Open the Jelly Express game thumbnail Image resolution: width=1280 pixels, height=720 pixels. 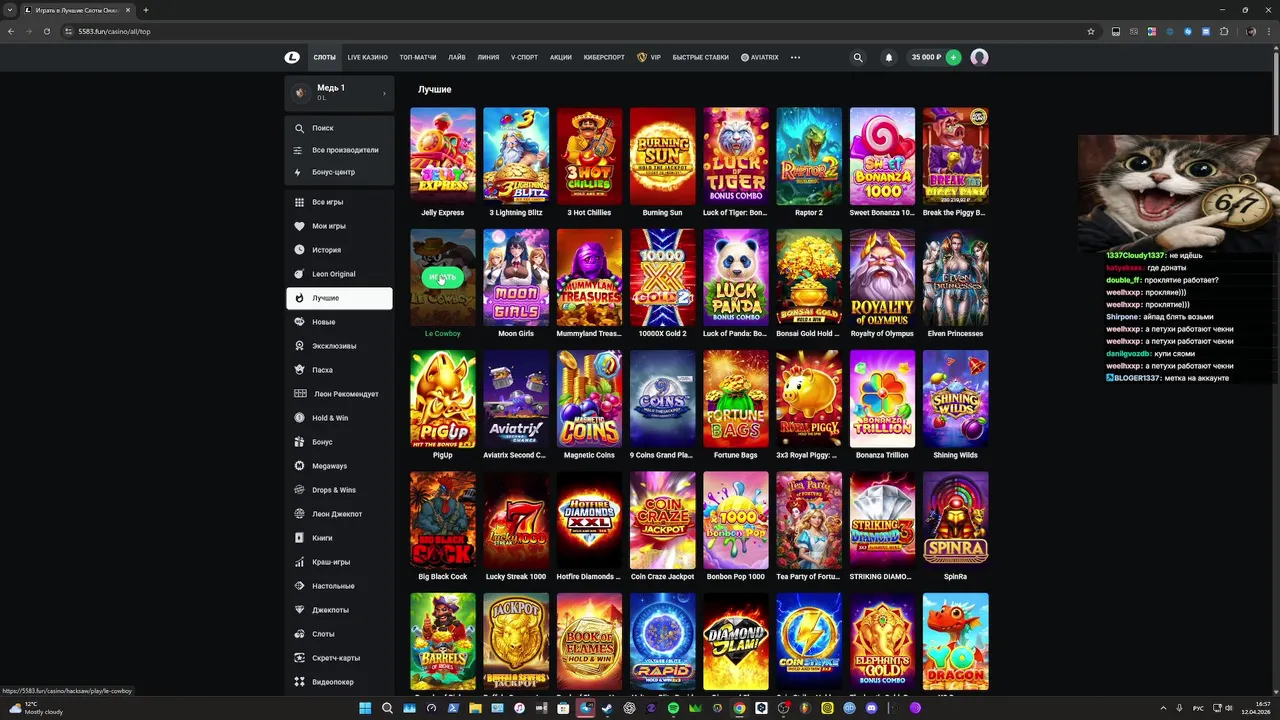[442, 155]
